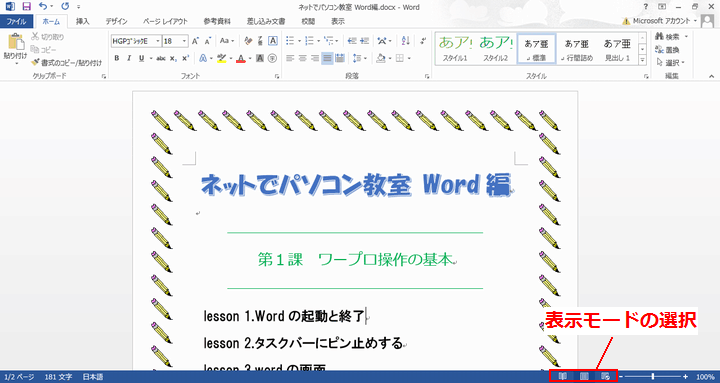Switch to the 校閲 tab
This screenshot has width=720, height=383.
(308, 21)
